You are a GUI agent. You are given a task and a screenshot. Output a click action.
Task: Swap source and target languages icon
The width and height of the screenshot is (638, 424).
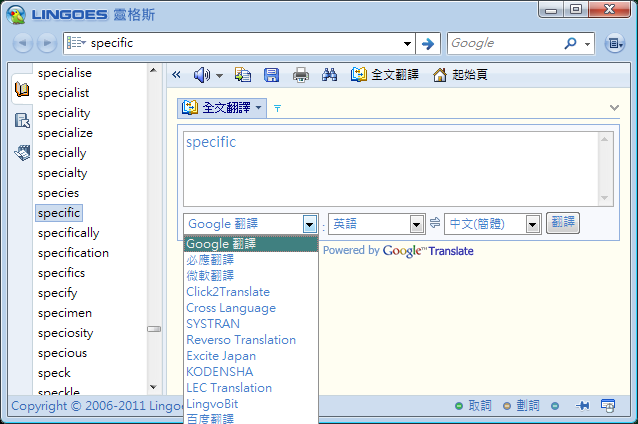[x=435, y=223]
